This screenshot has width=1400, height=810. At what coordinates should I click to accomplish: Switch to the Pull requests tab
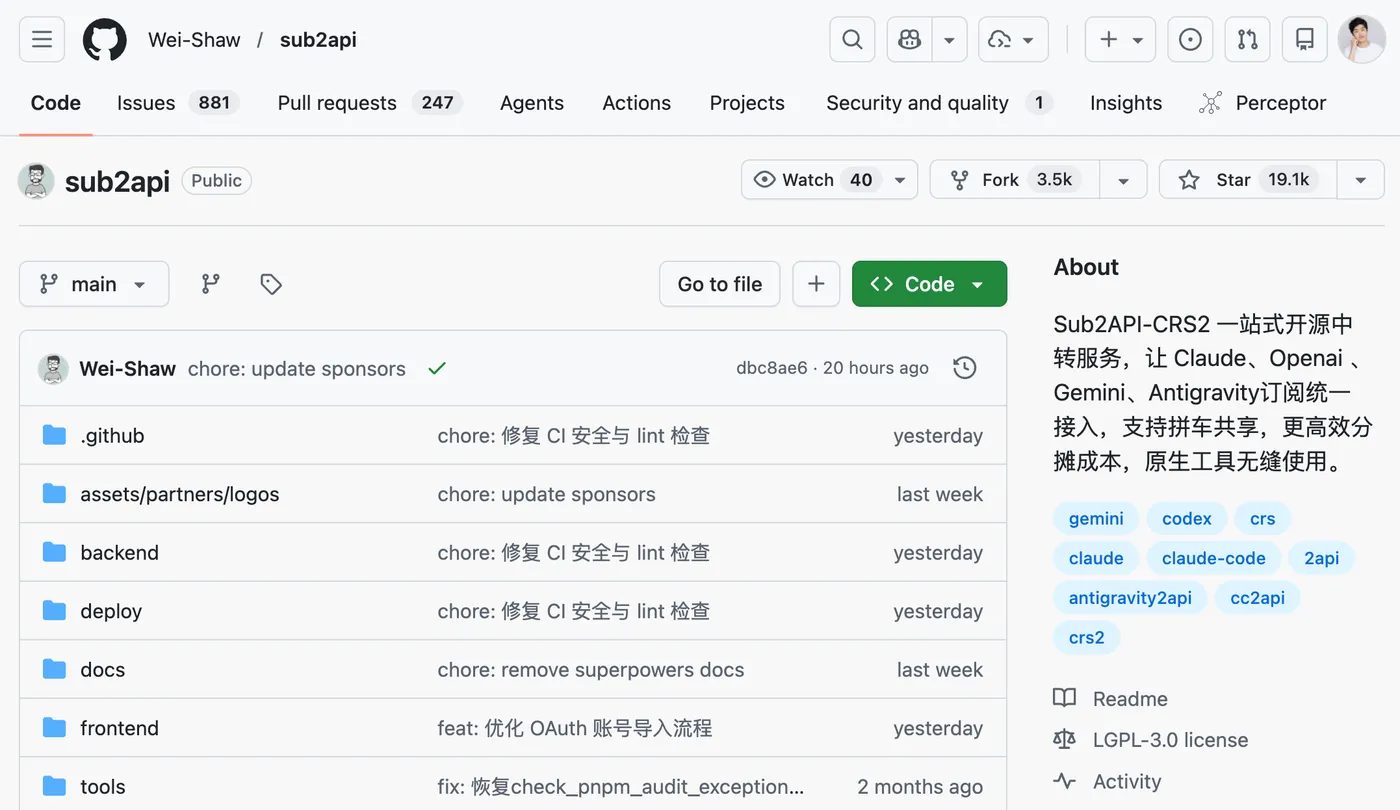[370, 103]
